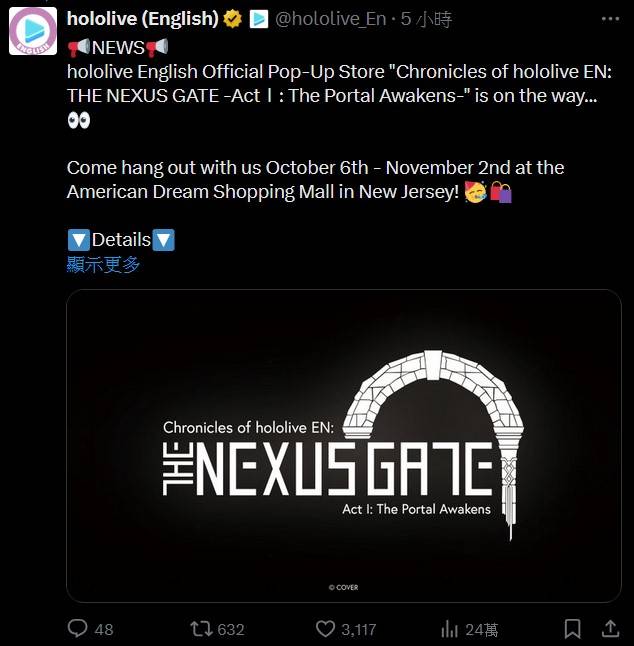634x646 pixels.
Task: Bookmark this hololive post
Action: [x=572, y=629]
